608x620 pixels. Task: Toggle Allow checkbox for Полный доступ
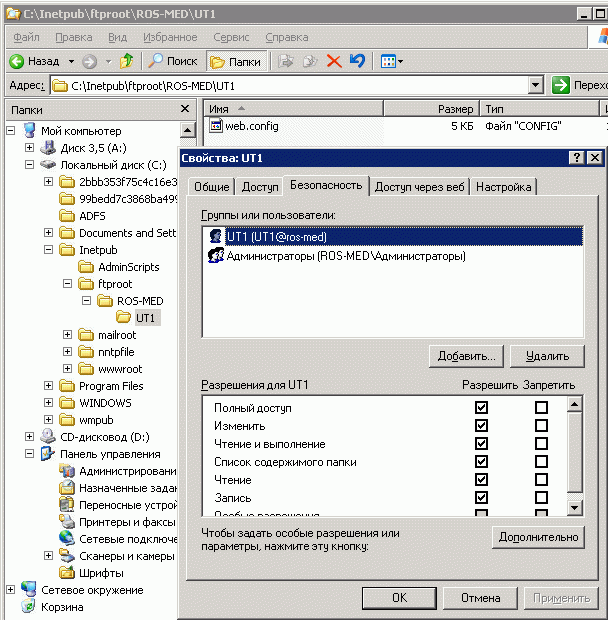coord(481,407)
